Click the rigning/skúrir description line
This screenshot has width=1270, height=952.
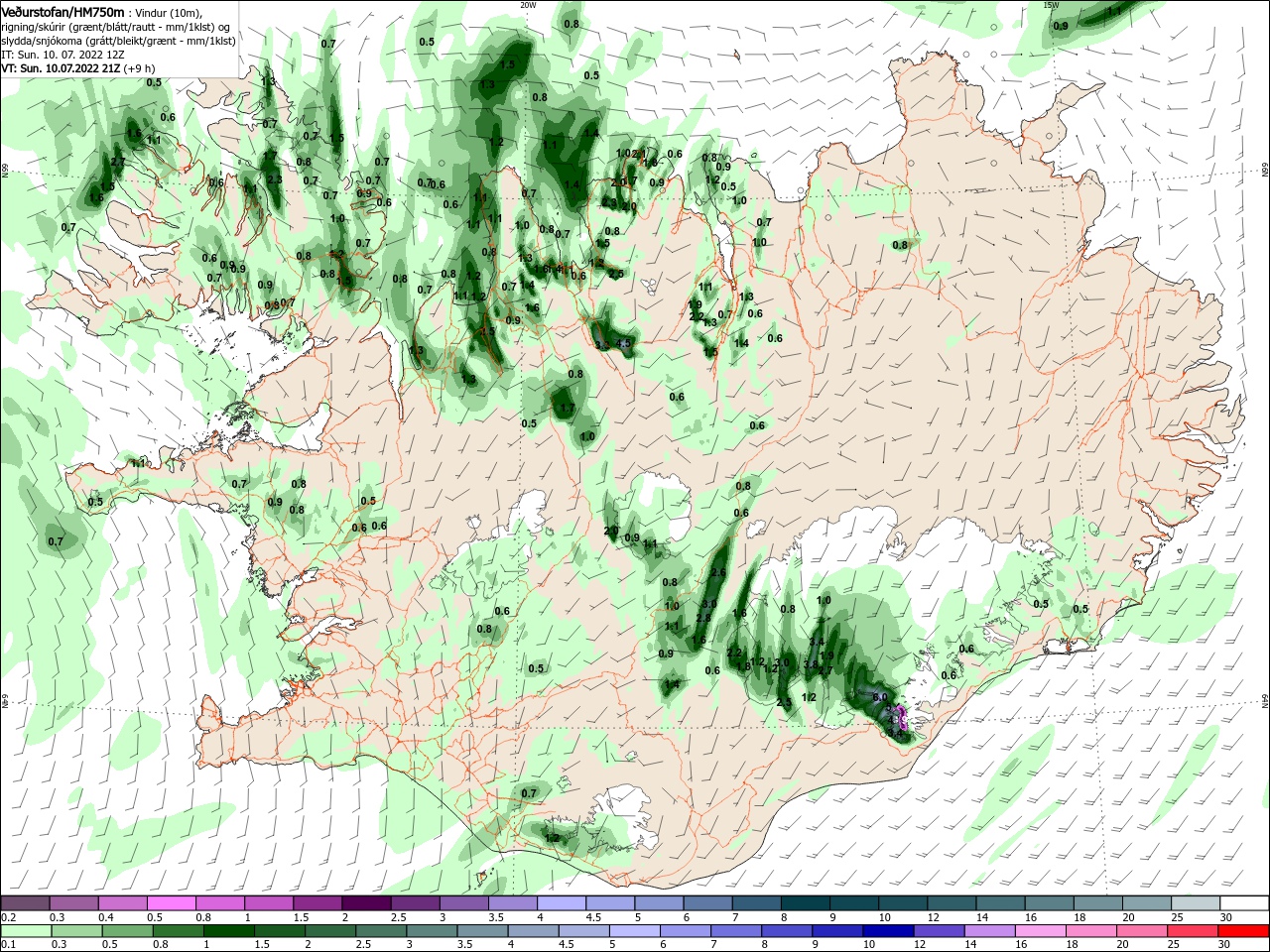tap(116, 27)
